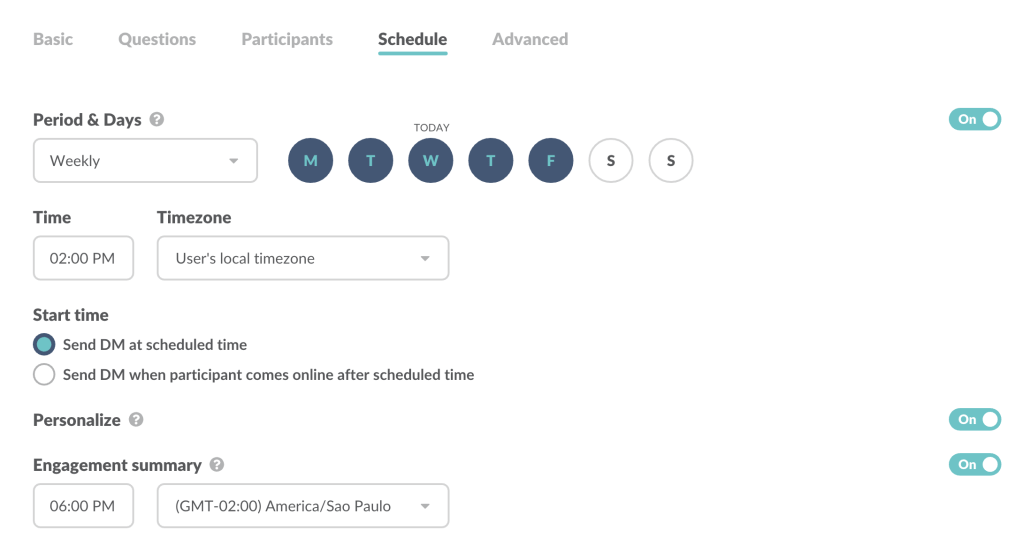
Task: Click help icon beside Engagement summary
Action: coord(217,465)
